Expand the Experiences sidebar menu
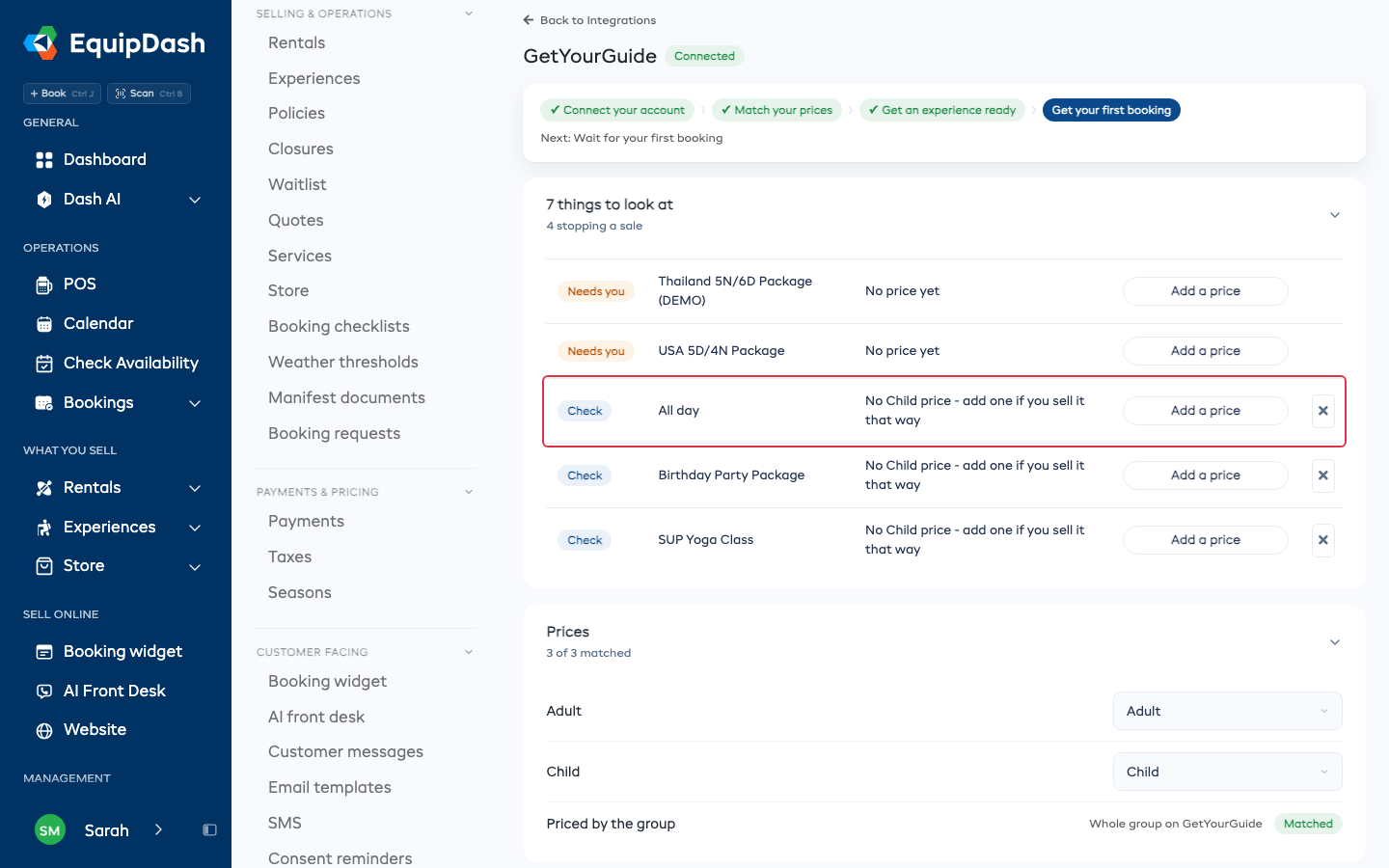Screen dimensions: 1389x868 [195, 528]
